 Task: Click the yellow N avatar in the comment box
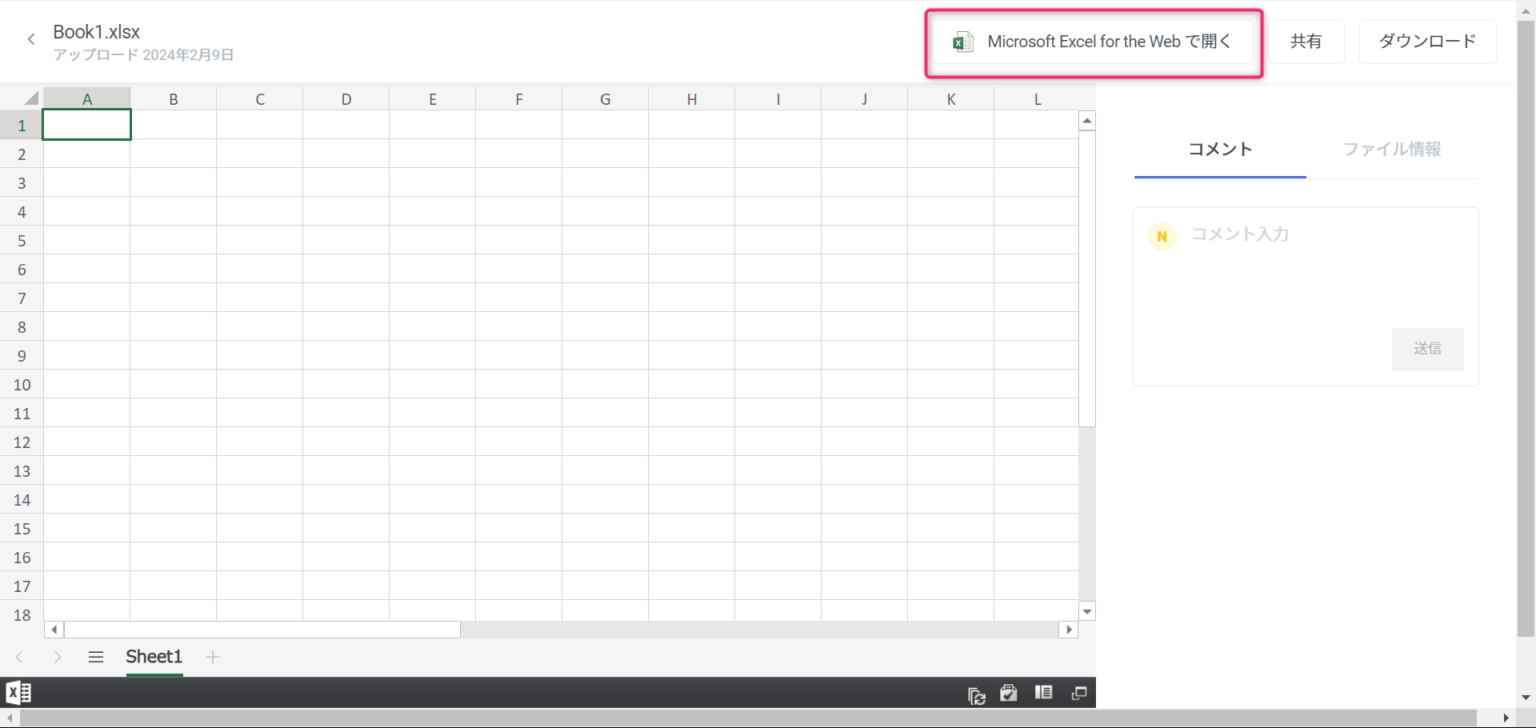click(x=1161, y=236)
